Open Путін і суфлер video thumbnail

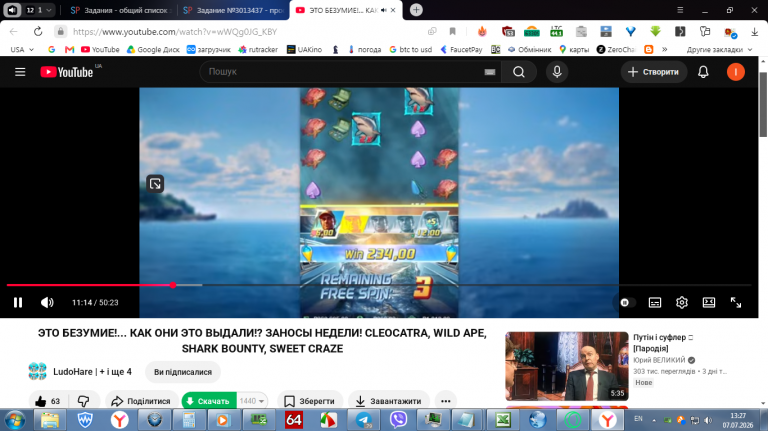(x=567, y=366)
